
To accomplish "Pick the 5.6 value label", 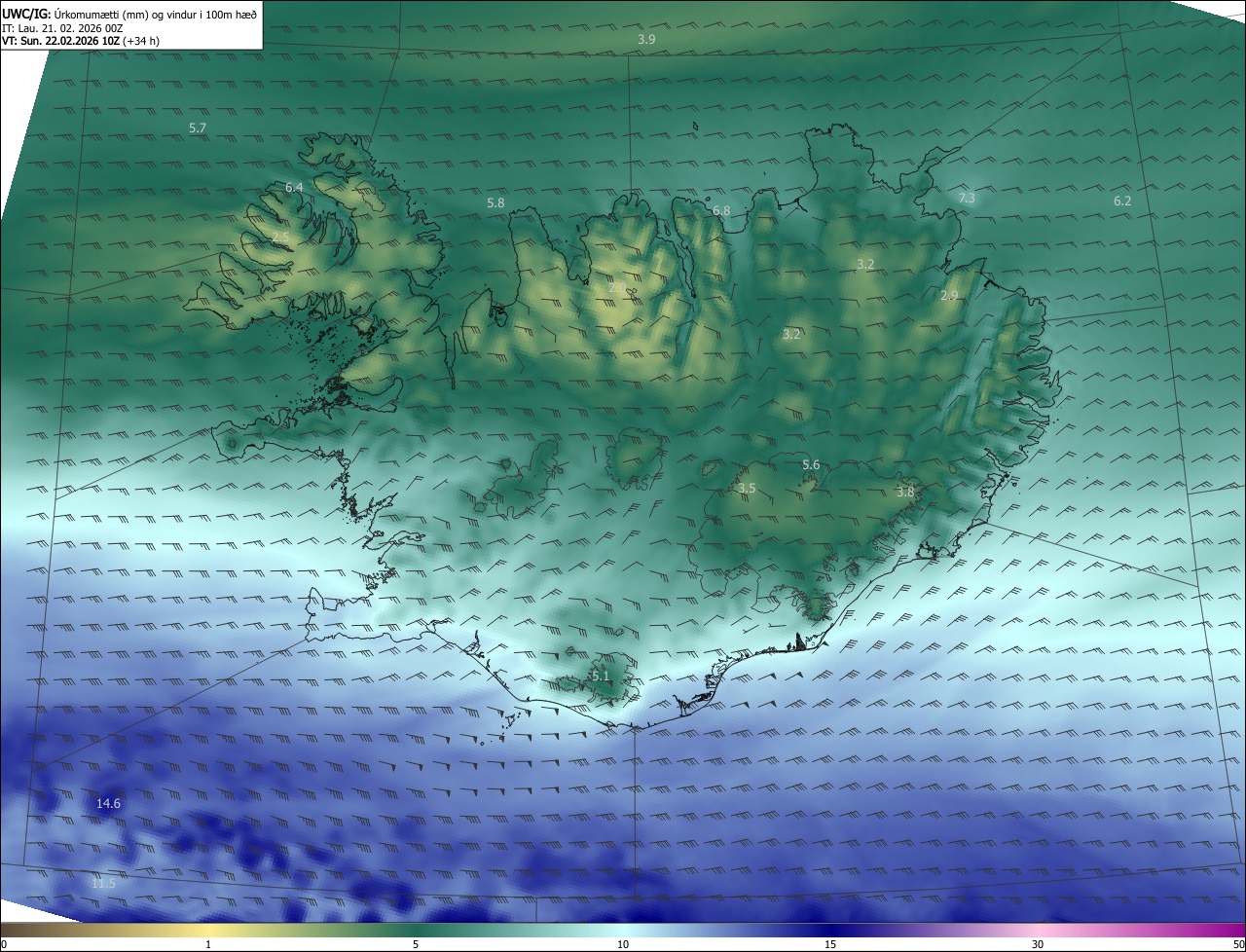I will 811,465.
